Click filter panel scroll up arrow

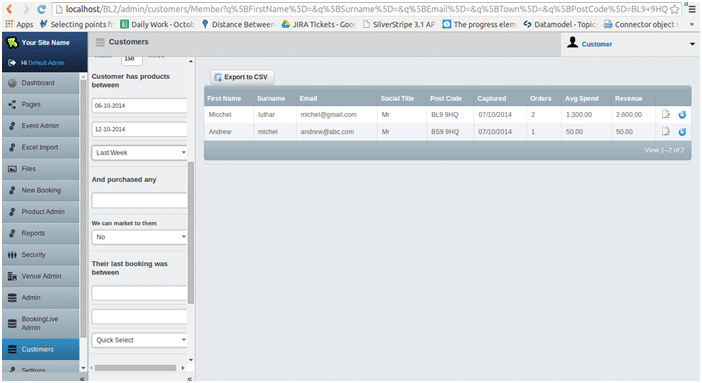coord(191,61)
